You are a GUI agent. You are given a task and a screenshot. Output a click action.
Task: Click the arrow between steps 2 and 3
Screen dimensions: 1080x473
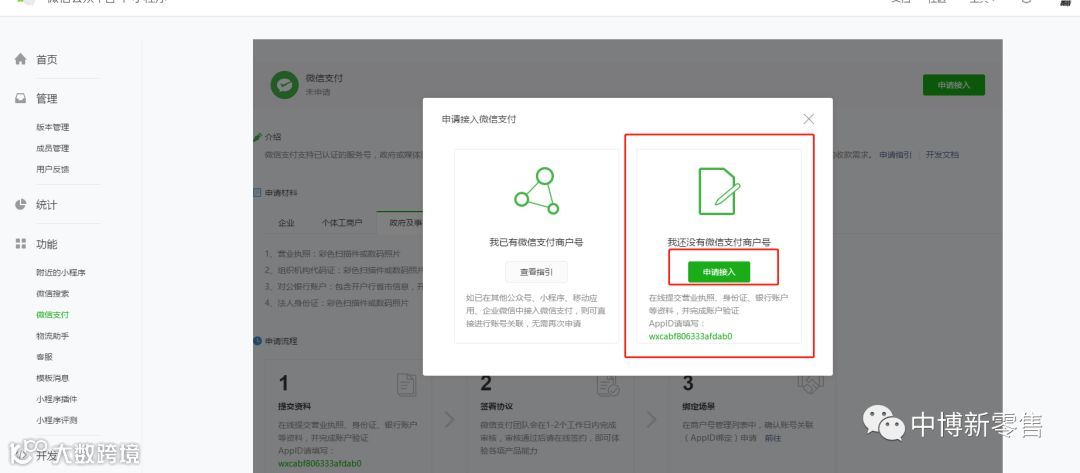651,419
